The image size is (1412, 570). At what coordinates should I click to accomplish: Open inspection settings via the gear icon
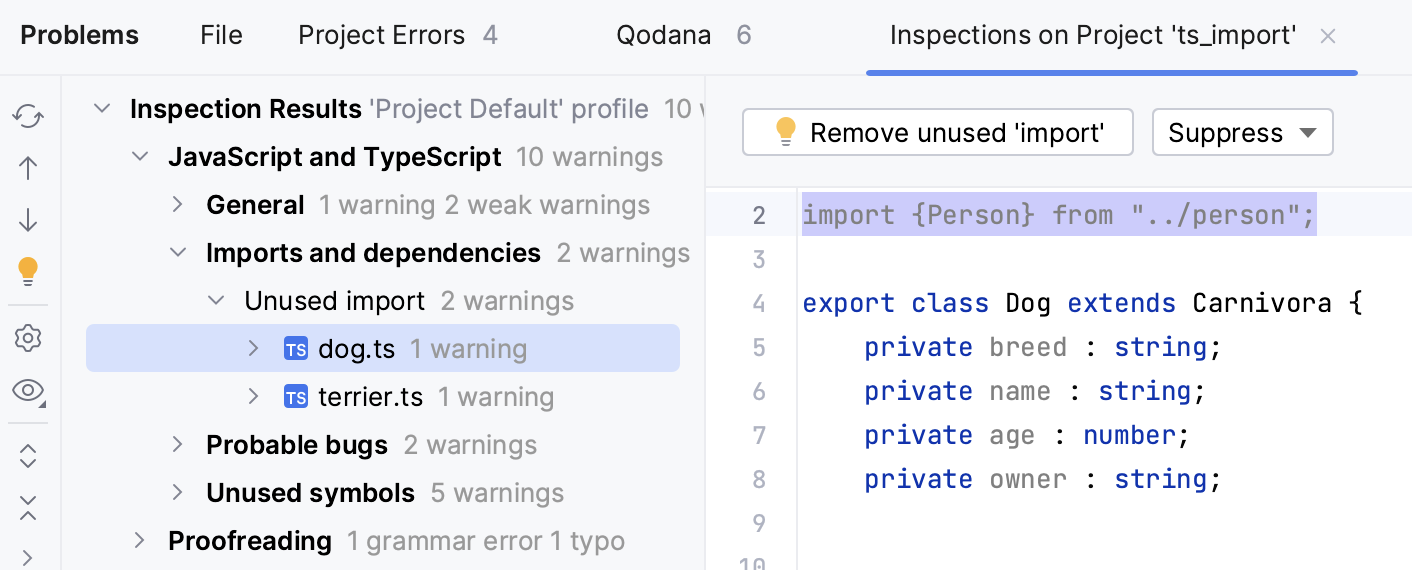pos(28,339)
